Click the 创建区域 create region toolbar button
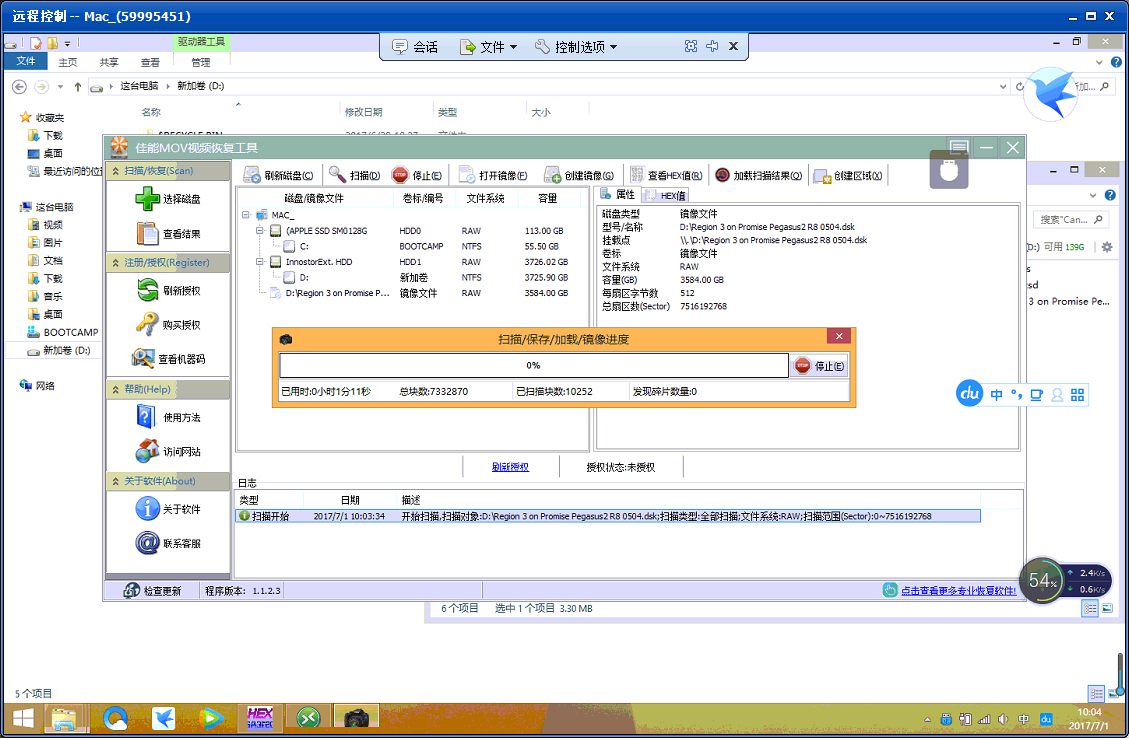Image resolution: width=1129 pixels, height=738 pixels. pos(849,175)
